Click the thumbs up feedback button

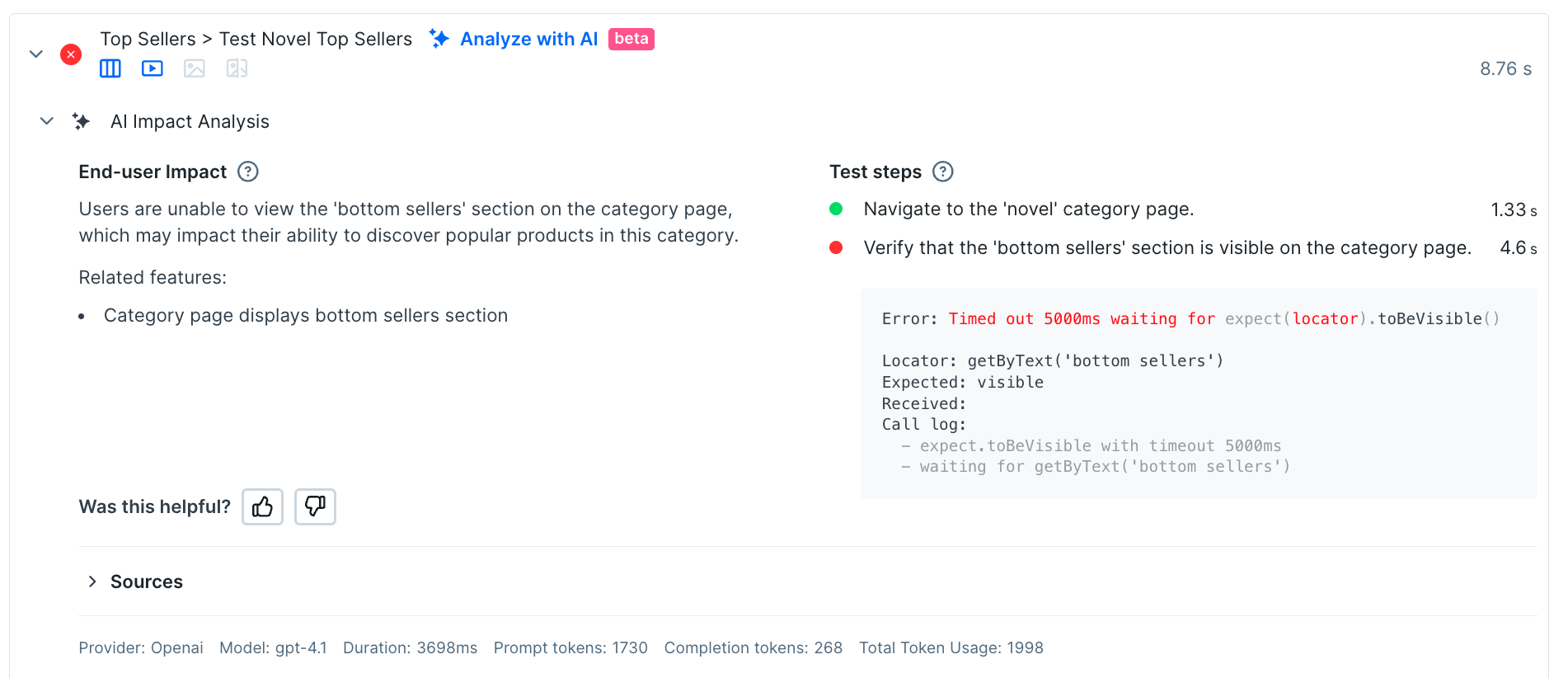click(x=262, y=506)
